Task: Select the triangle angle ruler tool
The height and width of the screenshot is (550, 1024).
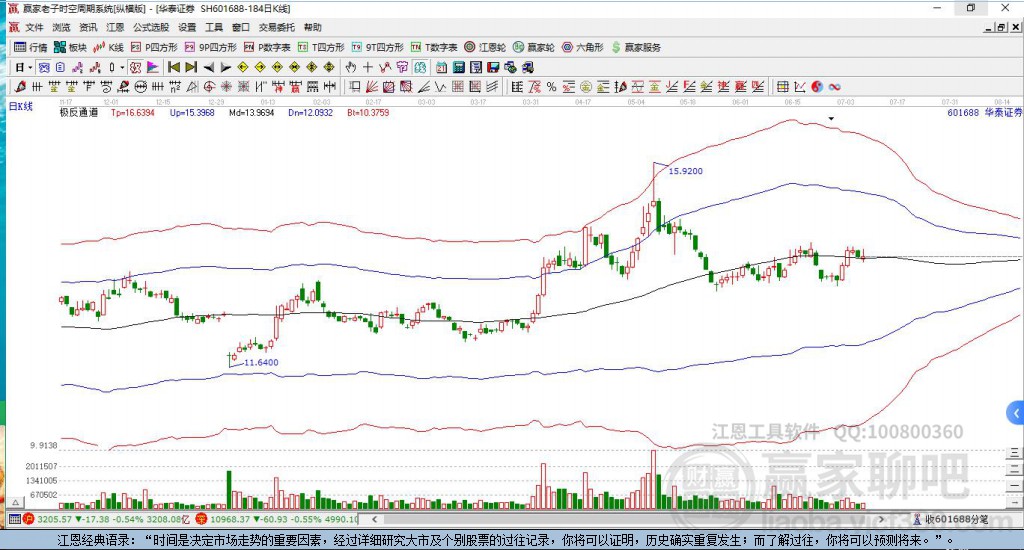Action: (192, 87)
